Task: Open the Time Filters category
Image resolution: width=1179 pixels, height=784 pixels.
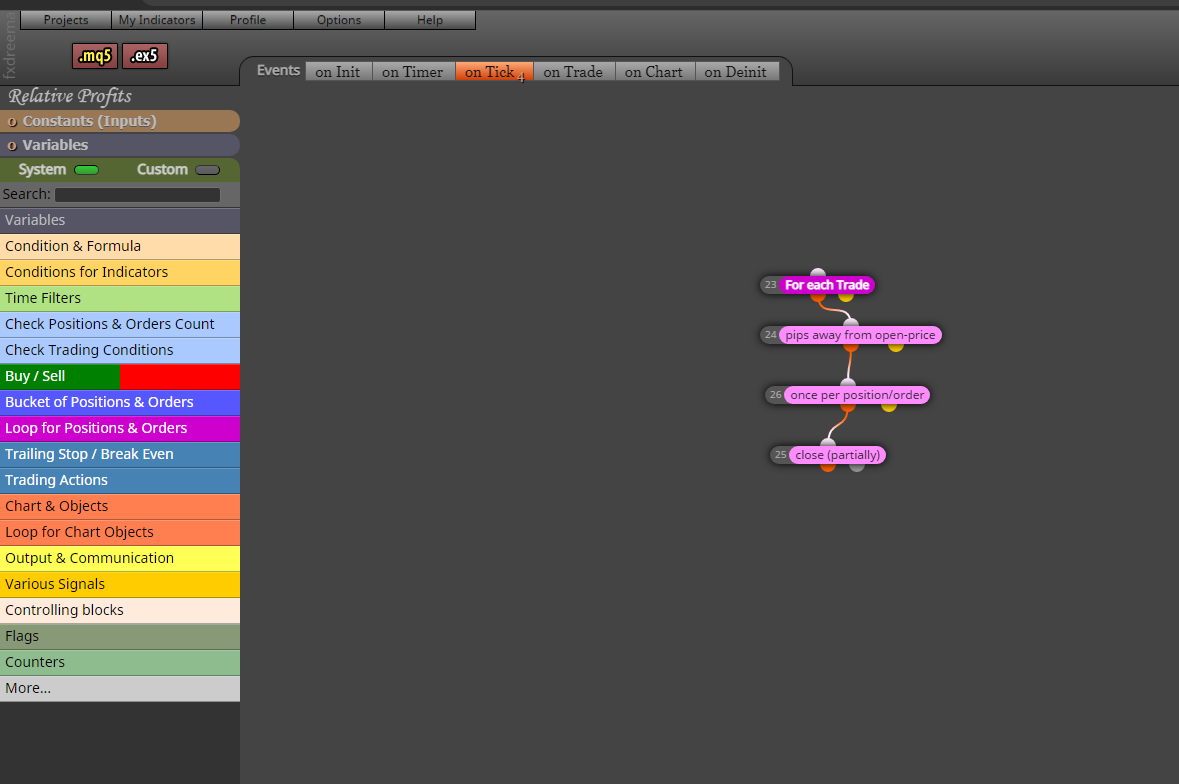Action: pyautogui.click(x=120, y=298)
